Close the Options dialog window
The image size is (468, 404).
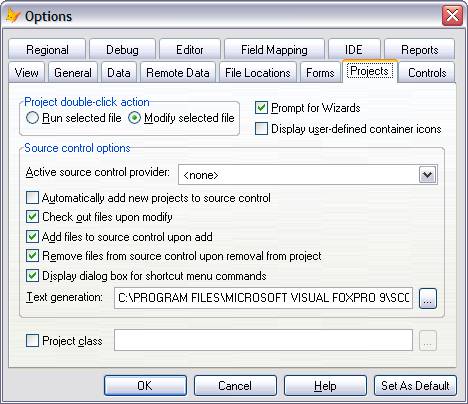[x=452, y=16]
